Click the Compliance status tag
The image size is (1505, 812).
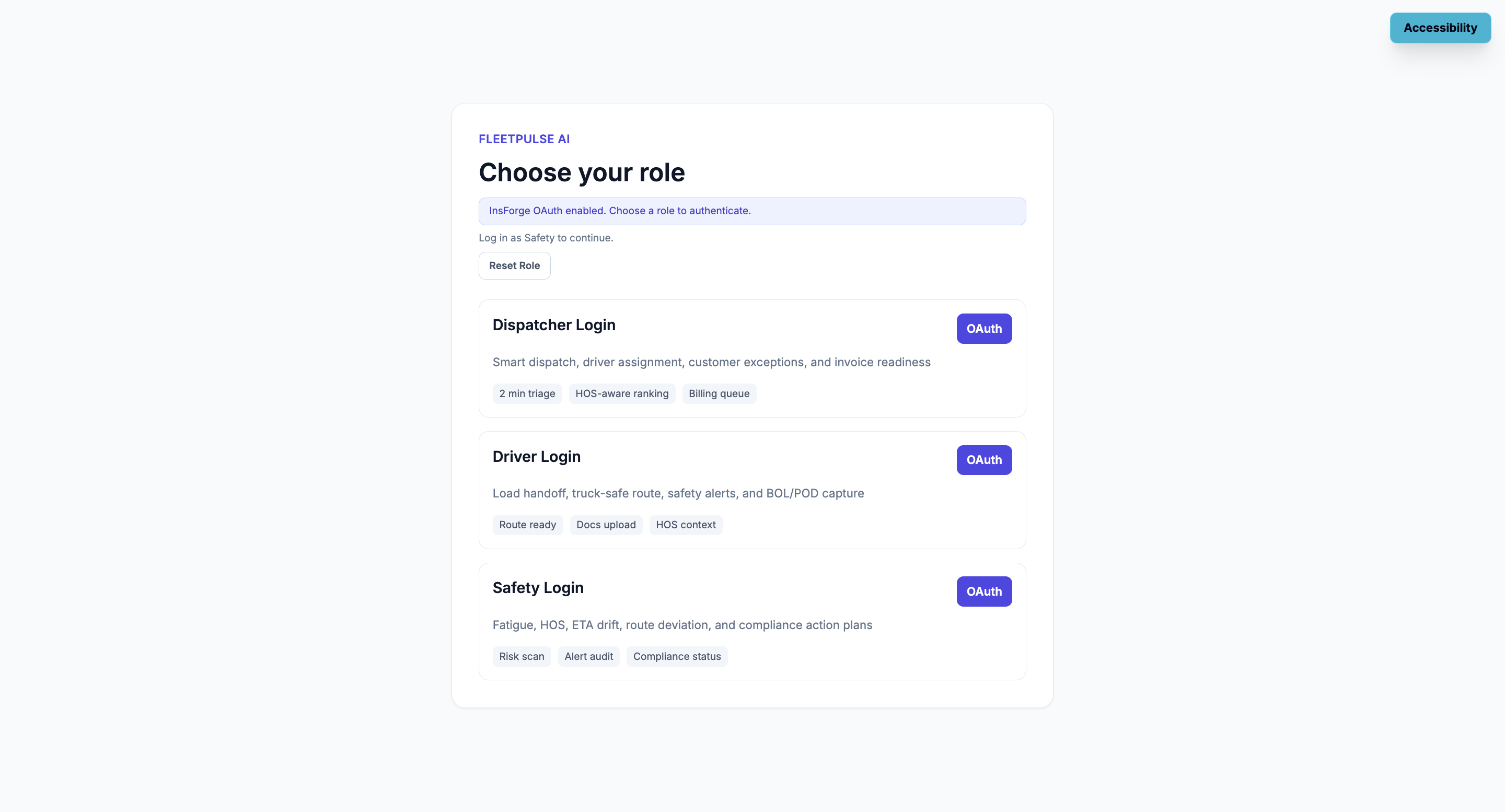click(x=677, y=656)
